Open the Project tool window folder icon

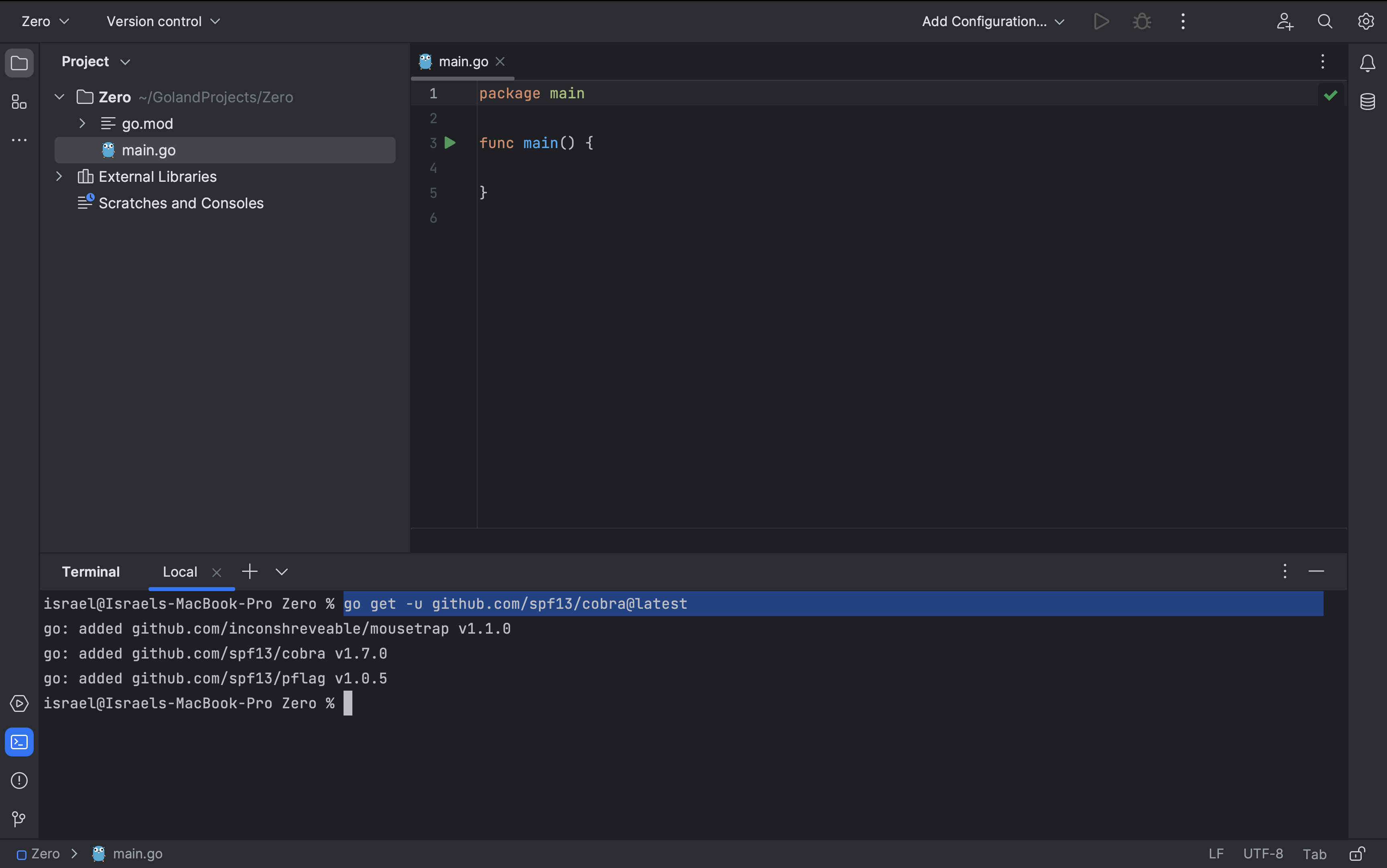coord(19,63)
